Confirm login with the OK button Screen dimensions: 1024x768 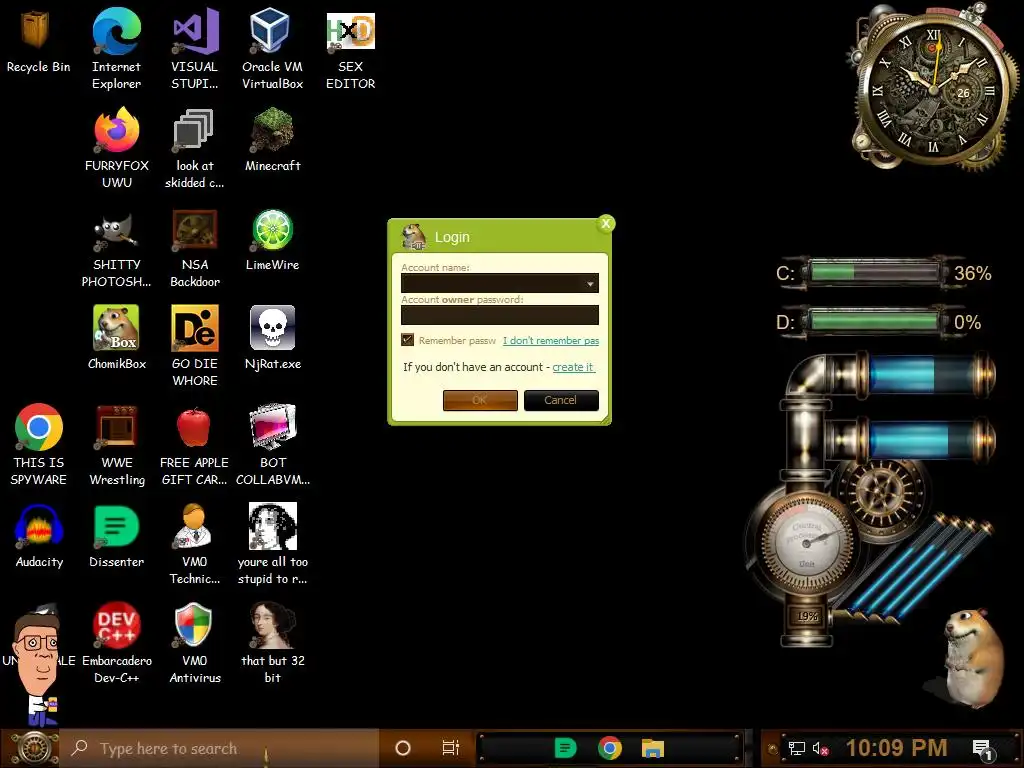pos(480,400)
